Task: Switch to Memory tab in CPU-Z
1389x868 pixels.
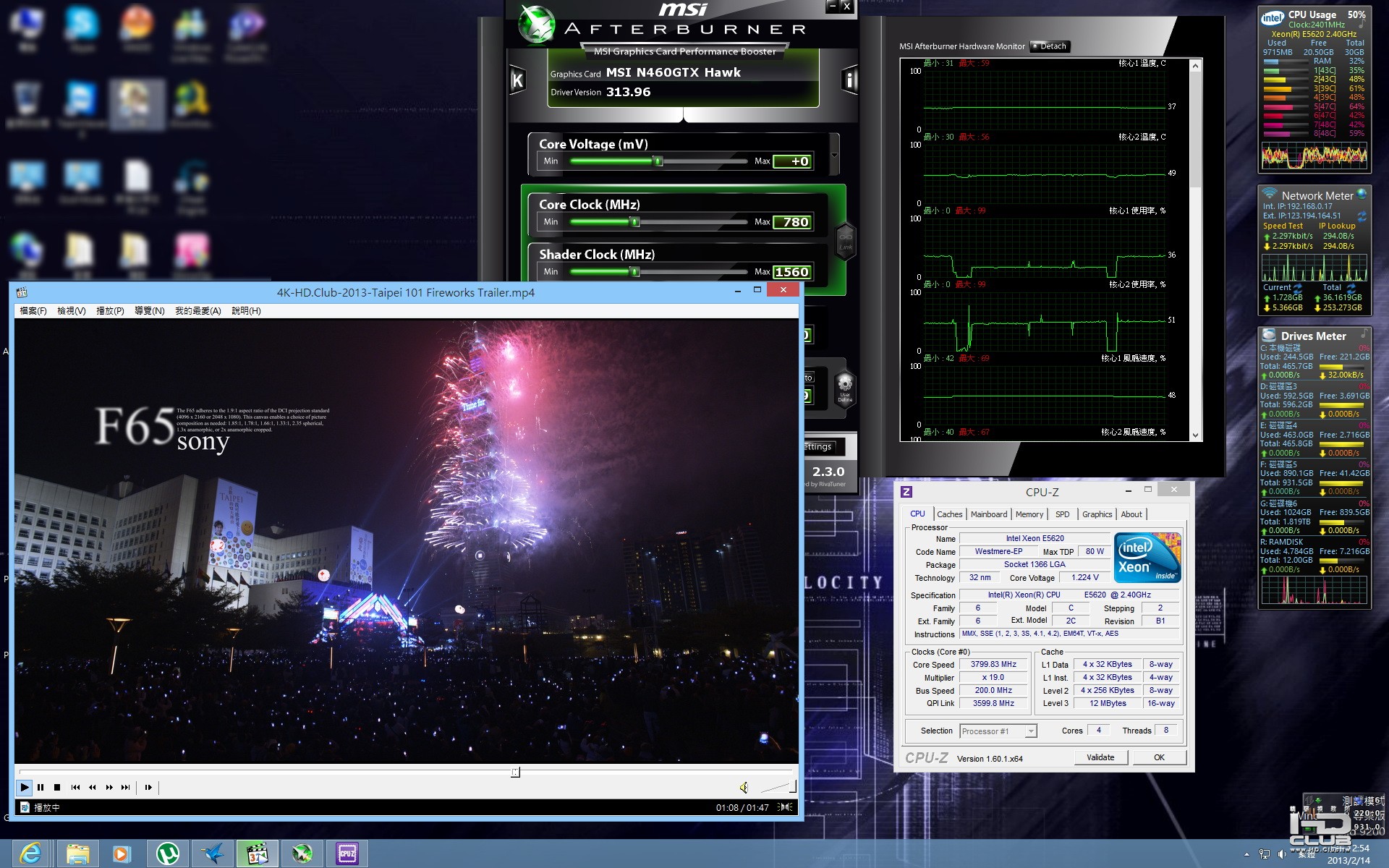Action: [1029, 514]
